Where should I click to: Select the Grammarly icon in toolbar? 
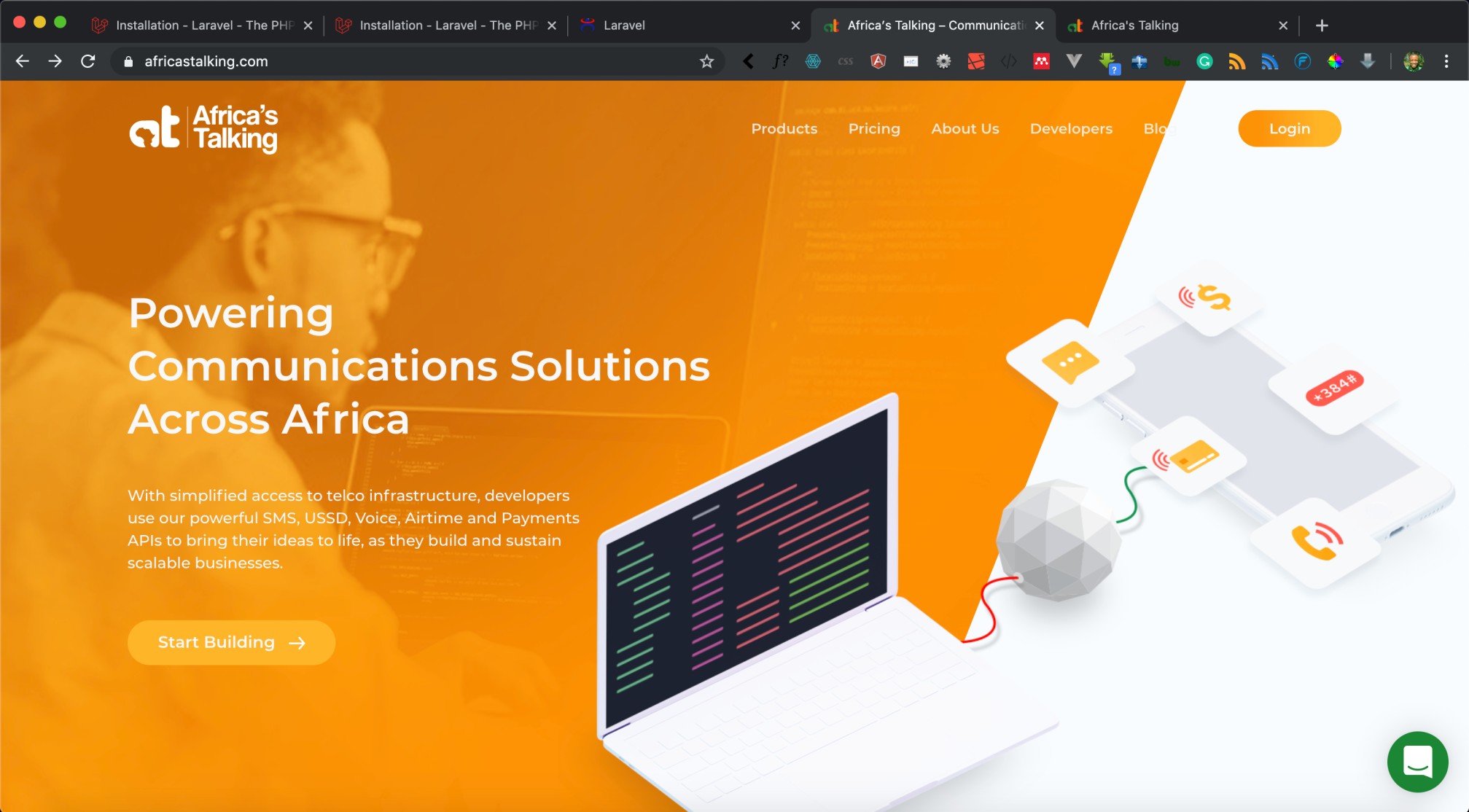(1204, 62)
